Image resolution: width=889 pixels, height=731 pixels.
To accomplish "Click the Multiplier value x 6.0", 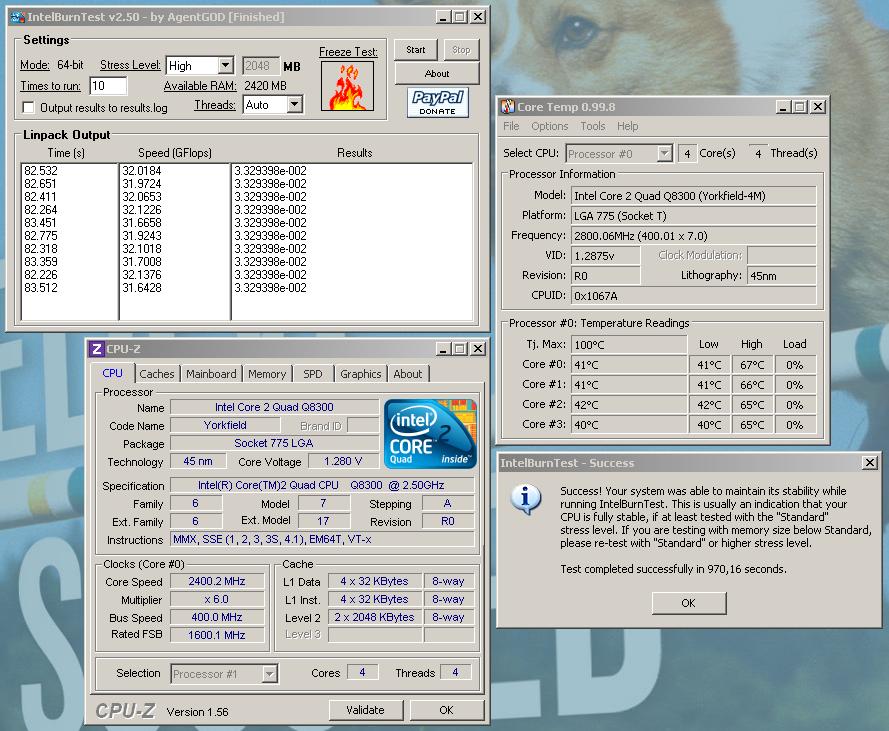I will 217,599.
